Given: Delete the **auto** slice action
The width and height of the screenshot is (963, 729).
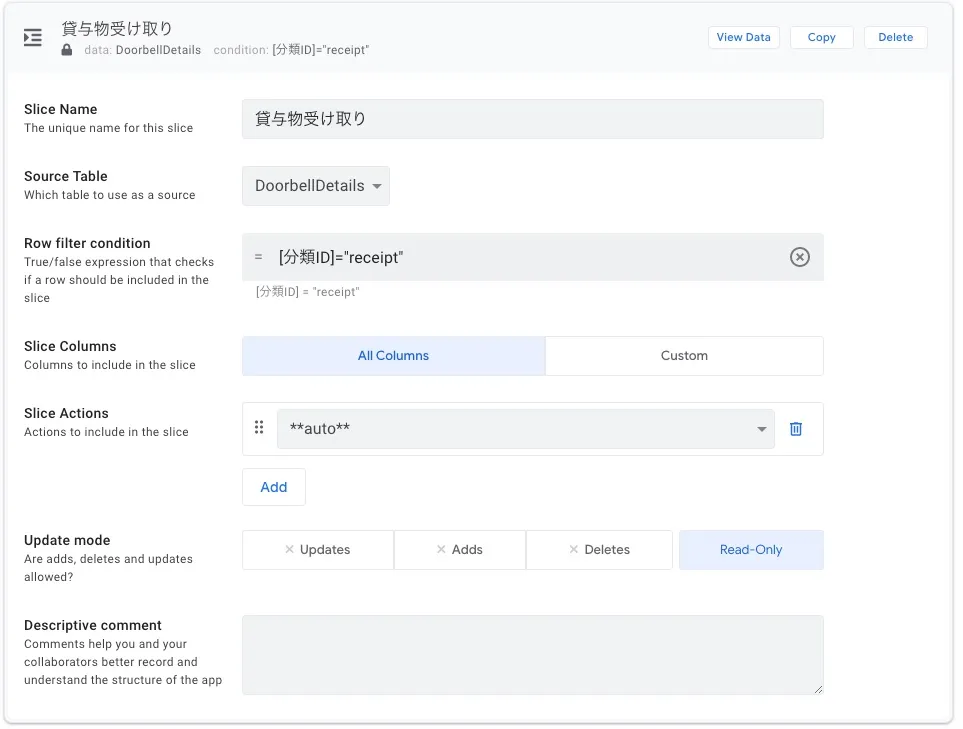Looking at the screenshot, I should coord(796,428).
